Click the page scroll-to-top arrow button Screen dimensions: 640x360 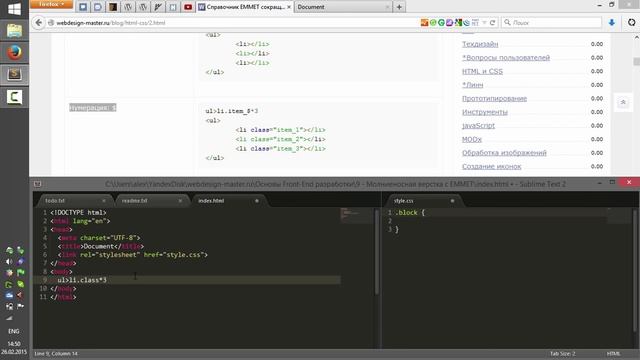pyautogui.click(x=623, y=102)
